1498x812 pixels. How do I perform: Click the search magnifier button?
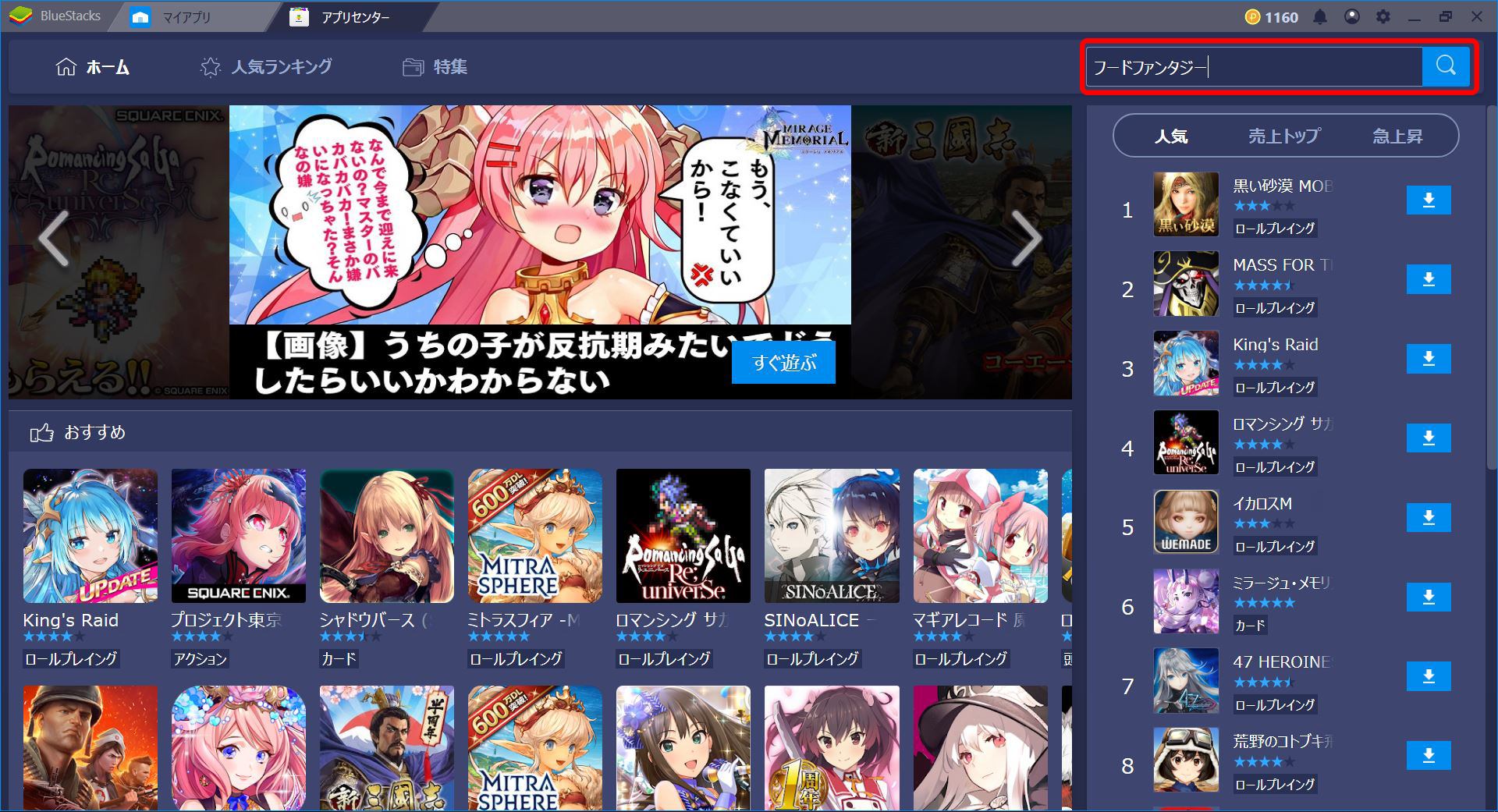coord(1446,66)
